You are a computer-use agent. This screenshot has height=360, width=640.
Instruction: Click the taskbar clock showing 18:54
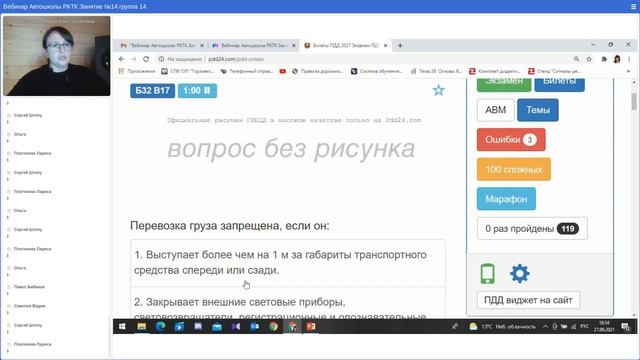coord(604,327)
